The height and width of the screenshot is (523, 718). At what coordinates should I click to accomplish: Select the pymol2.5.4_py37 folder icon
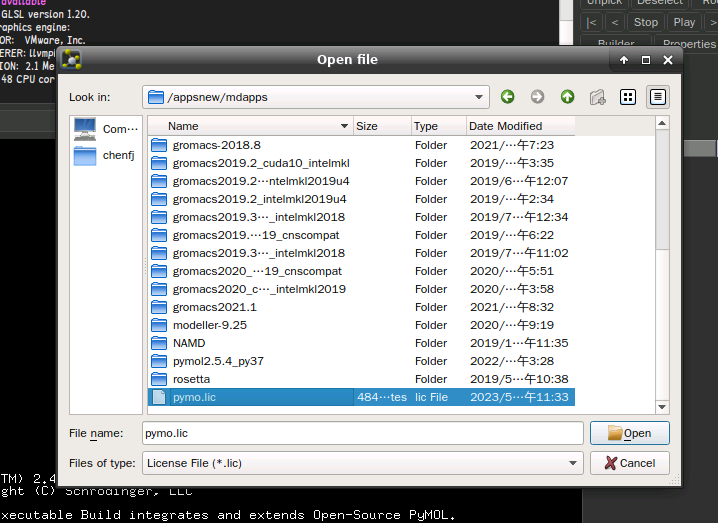tap(159, 361)
